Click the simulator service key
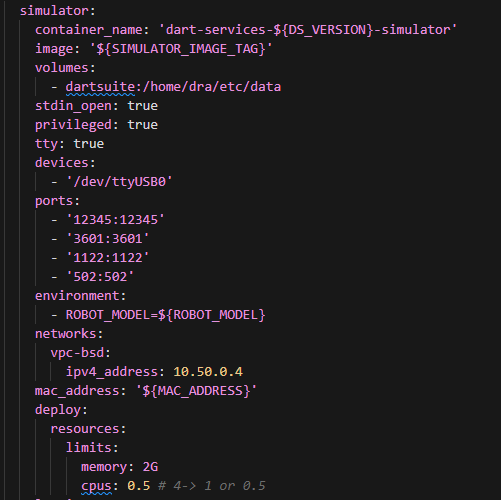Screen dimensions: 501x500 coord(54,11)
